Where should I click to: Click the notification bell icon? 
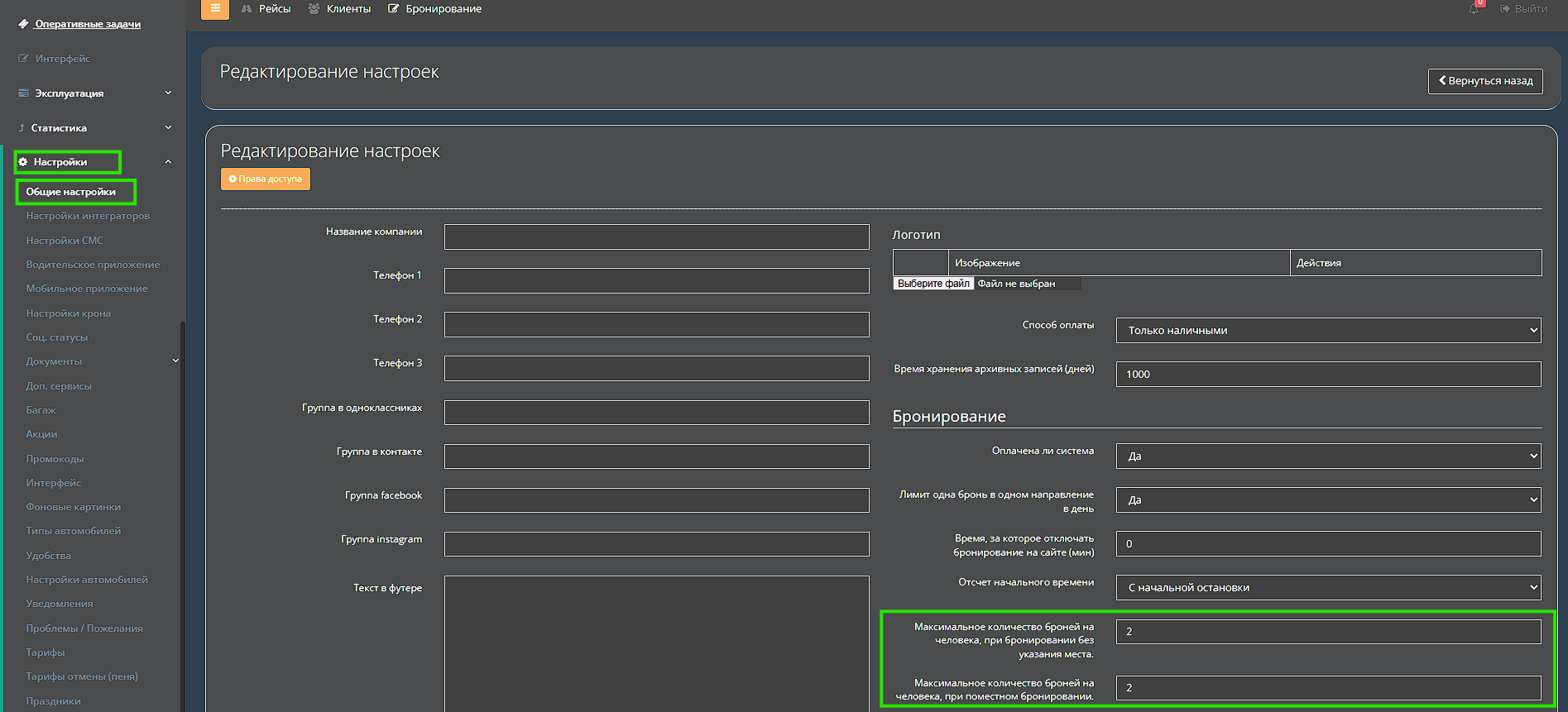[1474, 9]
